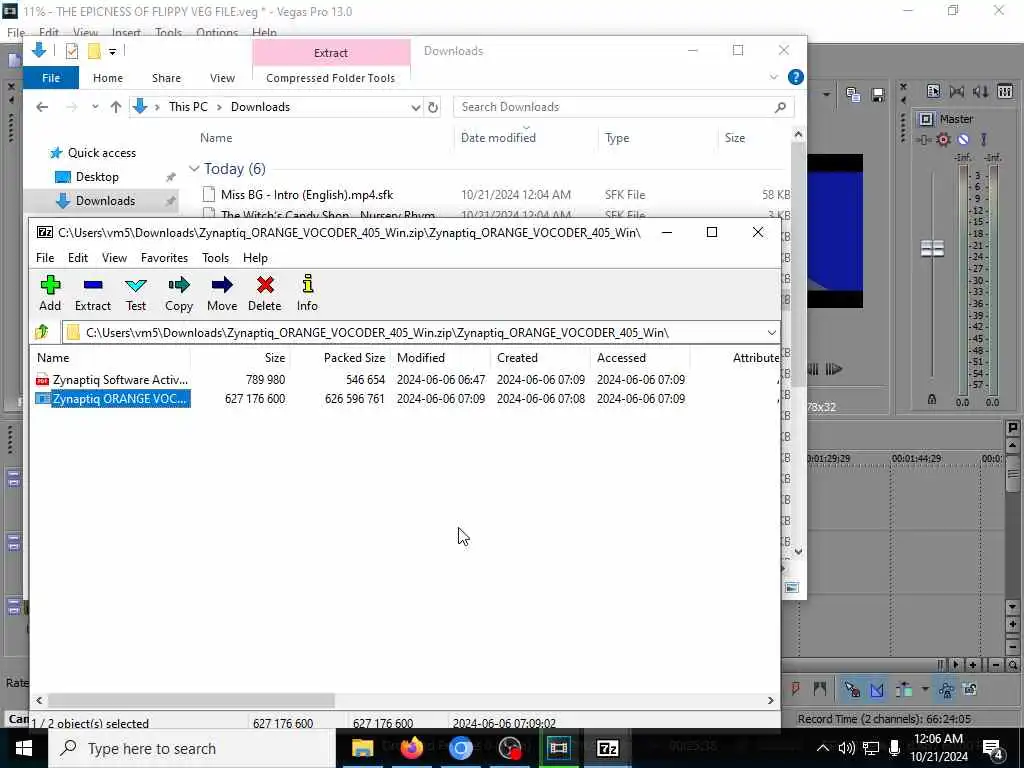The image size is (1024, 768).
Task: Click the Move arrow icon in 7-Zip
Action: (x=222, y=293)
